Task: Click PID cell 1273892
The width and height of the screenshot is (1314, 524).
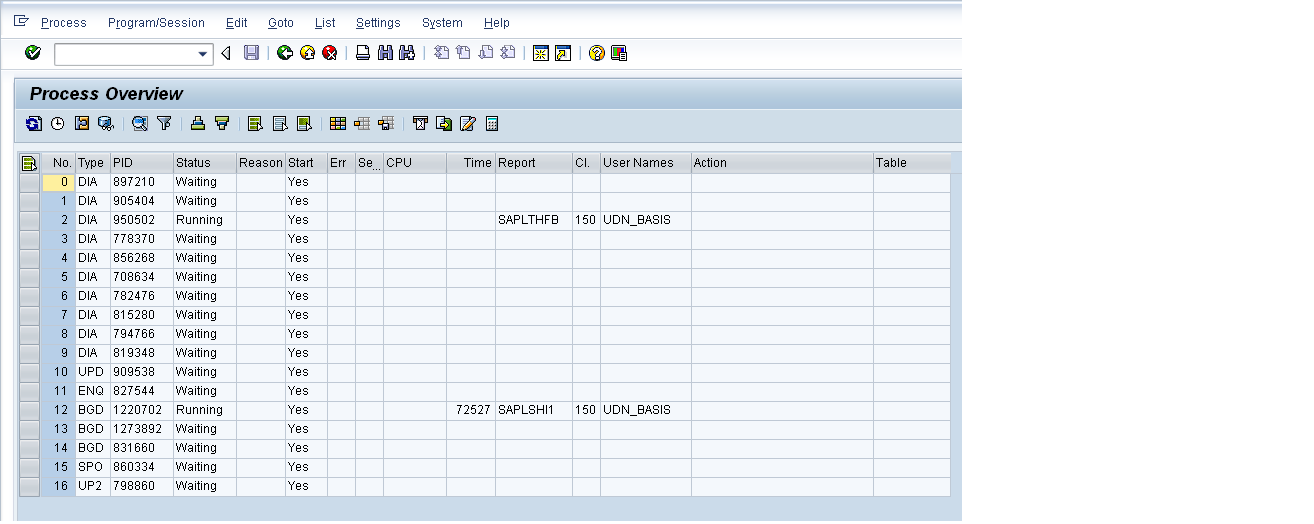Action: pos(141,429)
